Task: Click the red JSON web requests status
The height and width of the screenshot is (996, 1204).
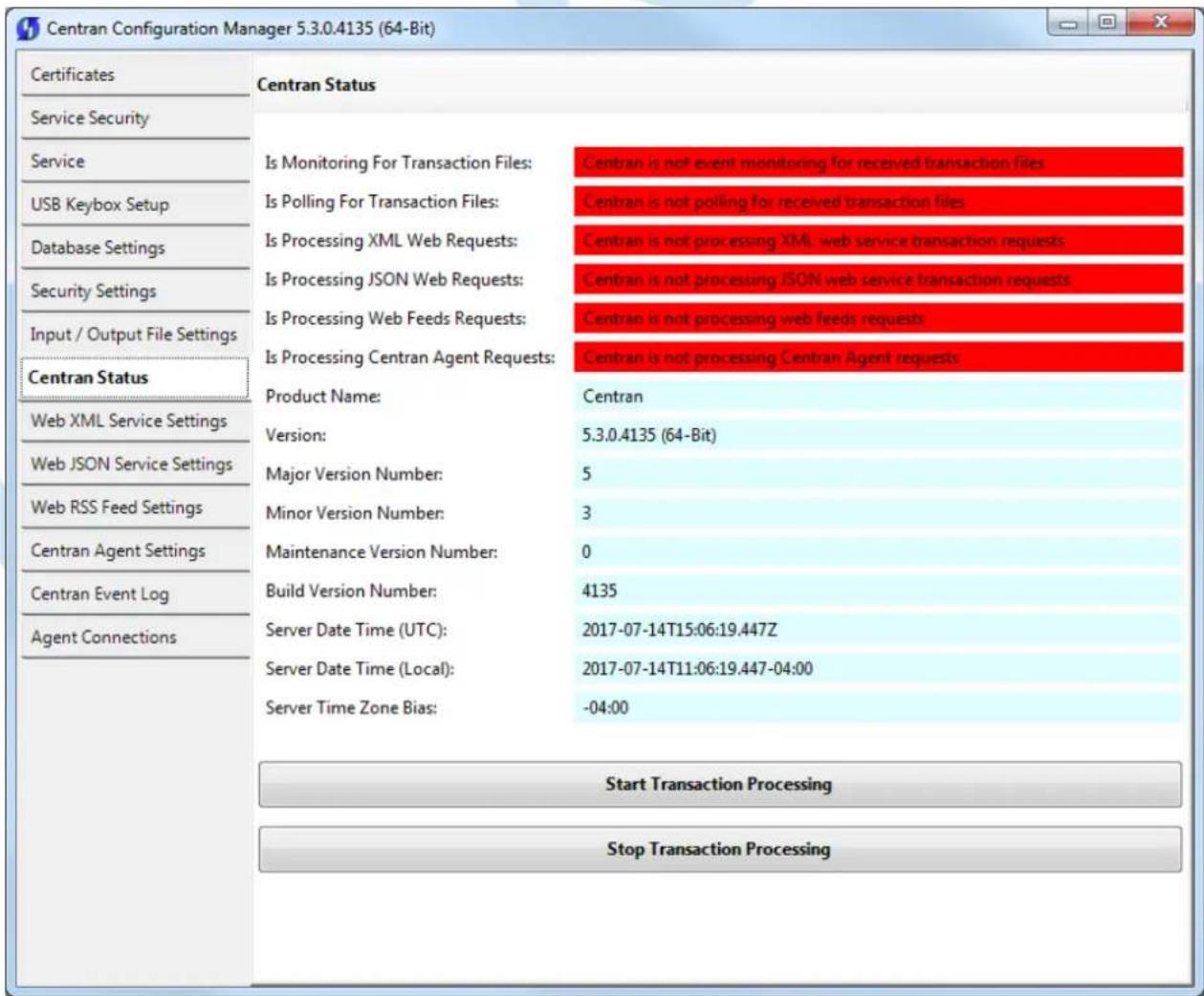Action: [878, 279]
